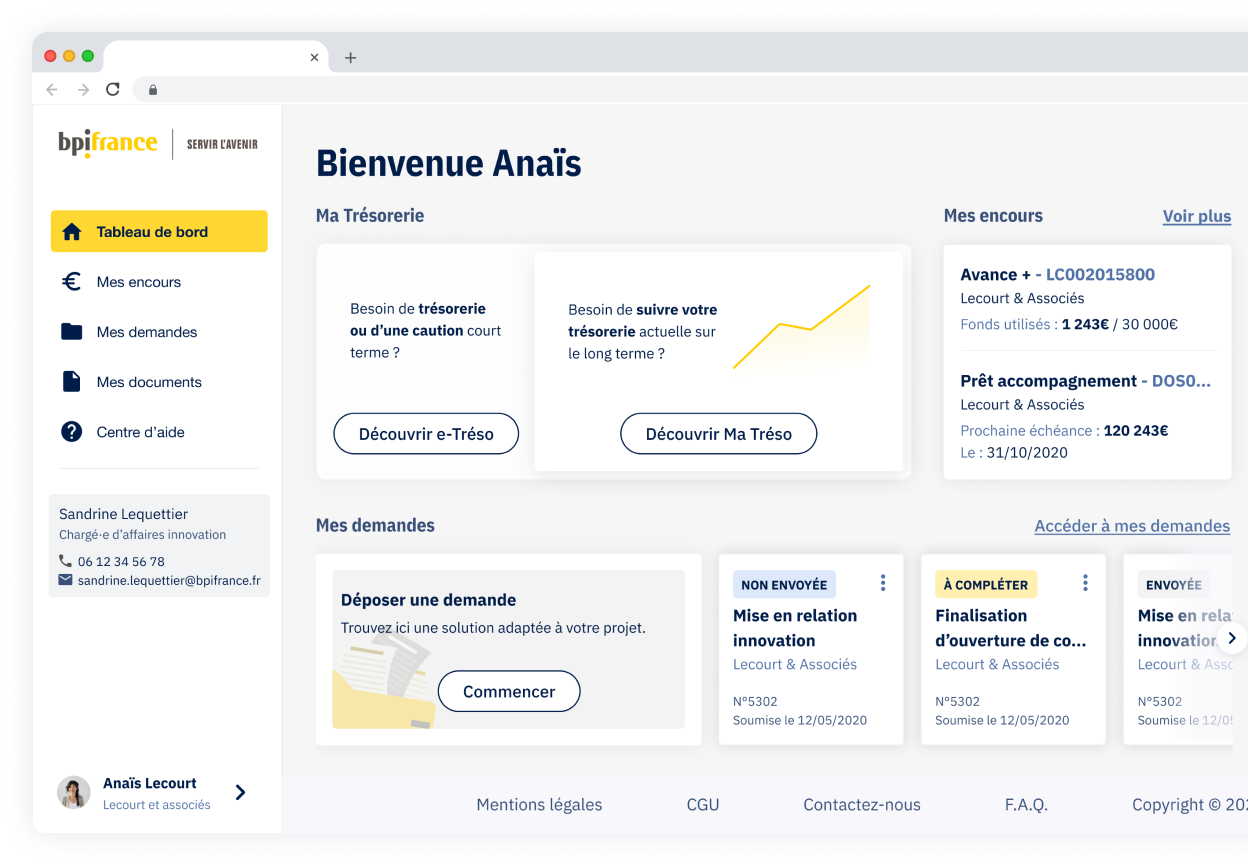The height and width of the screenshot is (866, 1248).
Task: Click the NON ENVOYÉE status badge
Action: (784, 584)
